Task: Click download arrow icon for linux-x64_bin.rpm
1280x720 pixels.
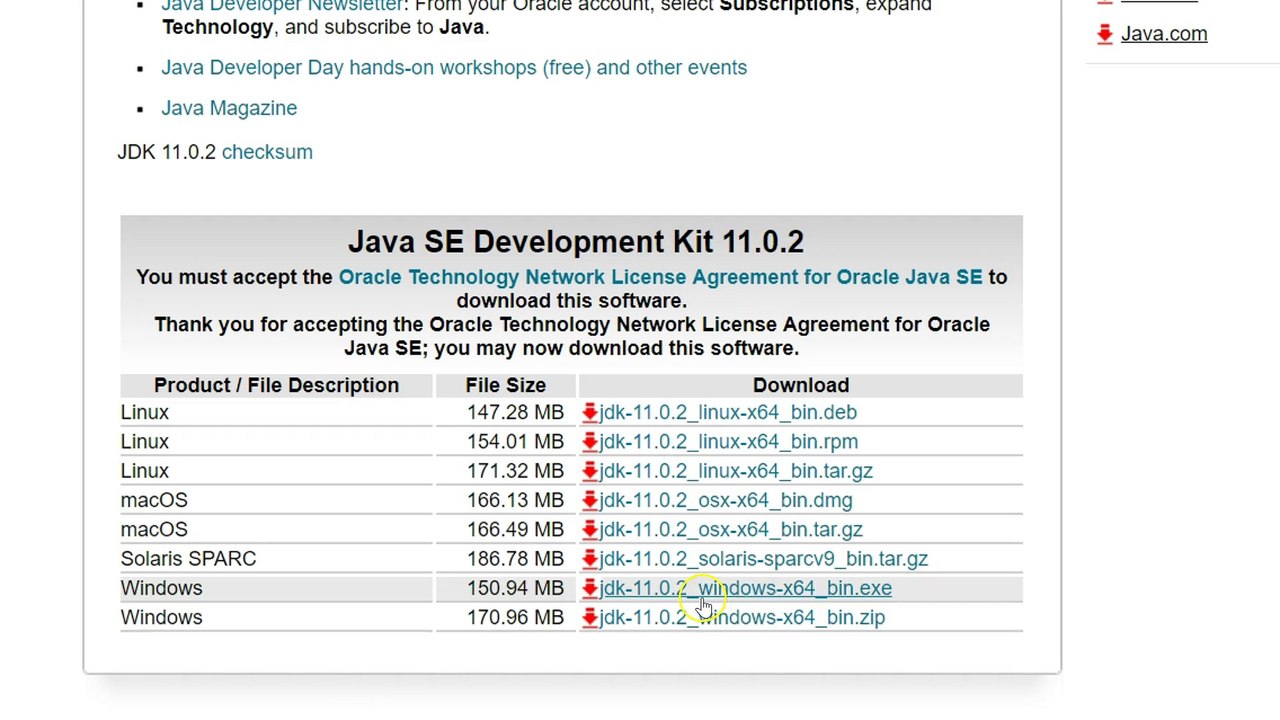Action: [590, 441]
